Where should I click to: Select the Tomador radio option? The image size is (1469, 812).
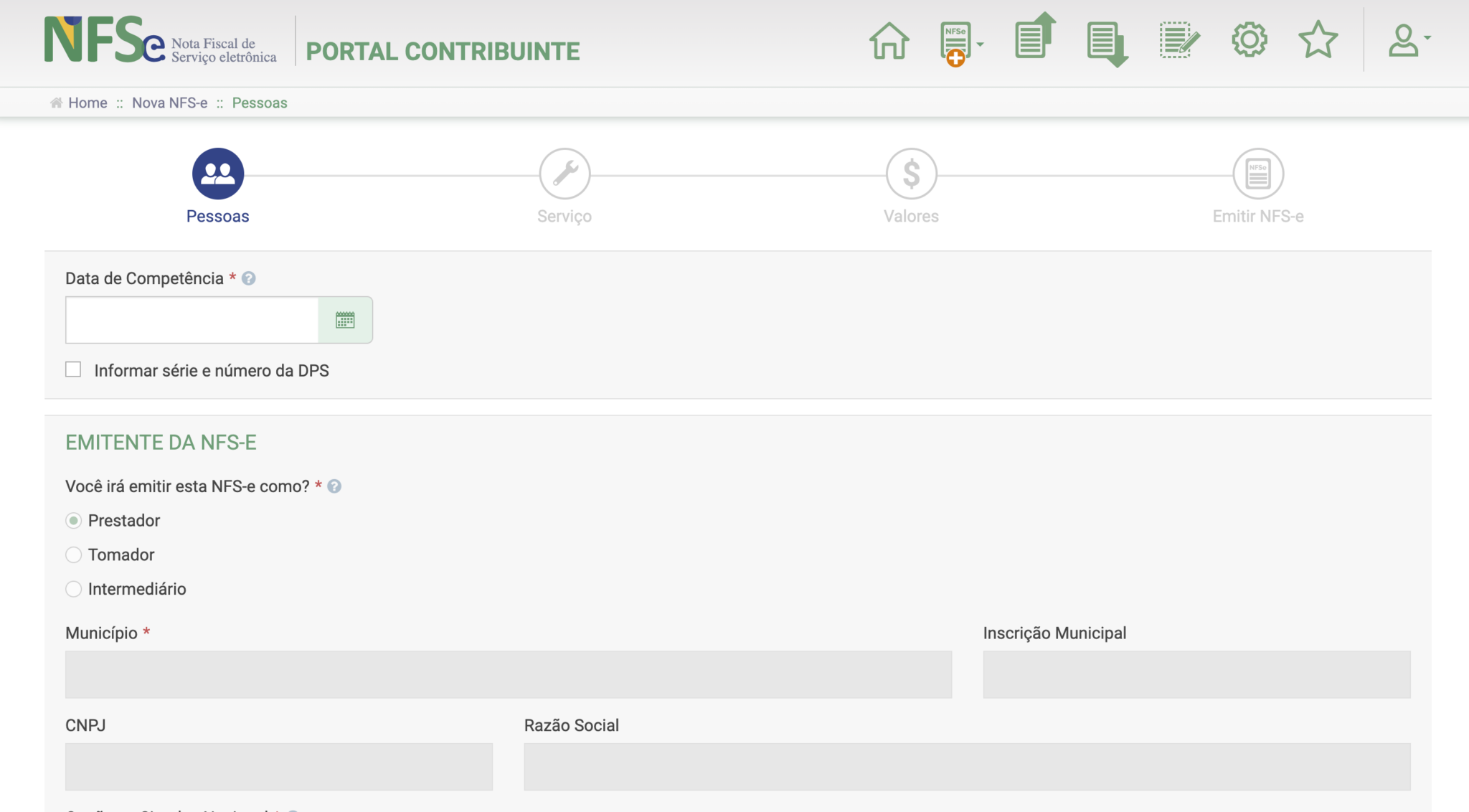[x=73, y=554]
